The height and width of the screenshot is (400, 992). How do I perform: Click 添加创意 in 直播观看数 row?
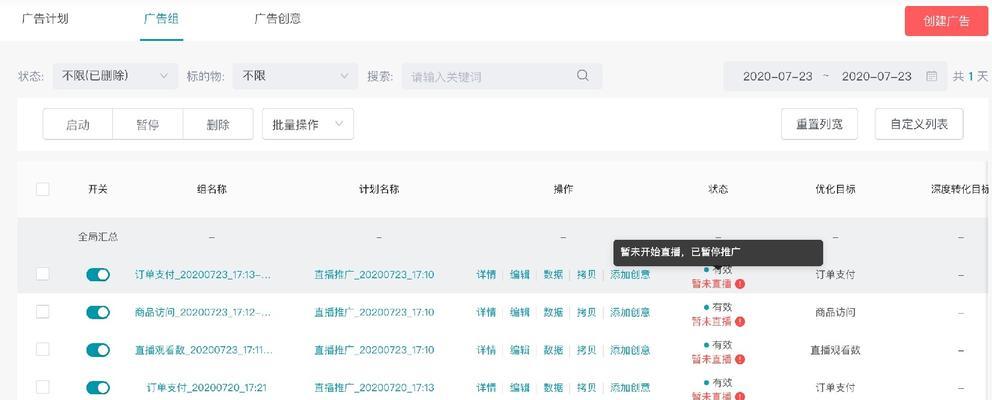(630, 350)
